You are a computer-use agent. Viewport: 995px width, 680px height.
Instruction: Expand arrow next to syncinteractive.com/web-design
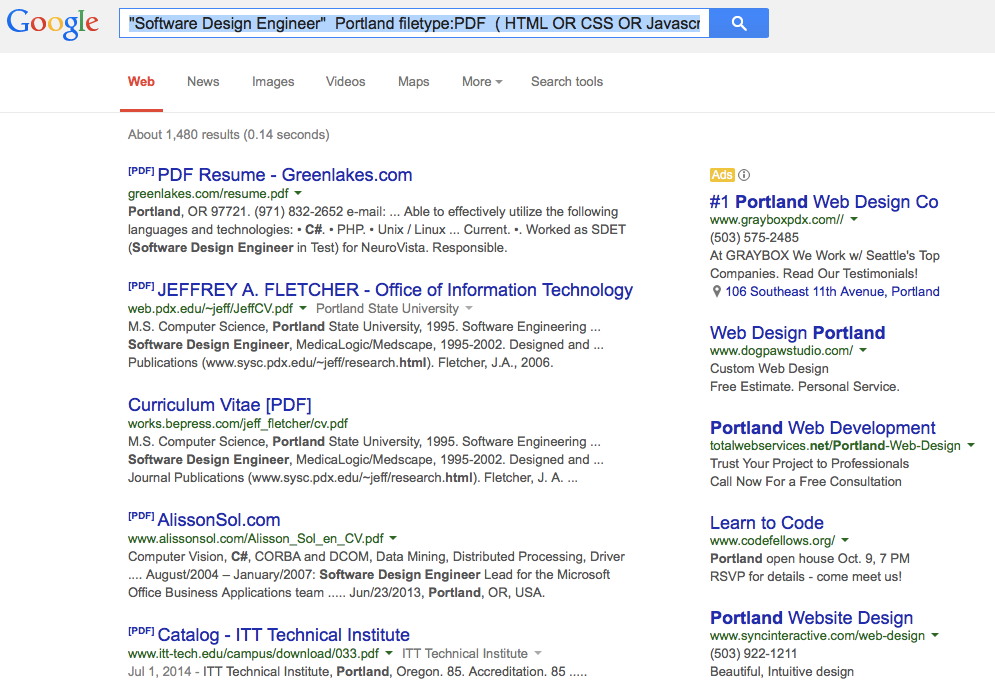pos(935,635)
